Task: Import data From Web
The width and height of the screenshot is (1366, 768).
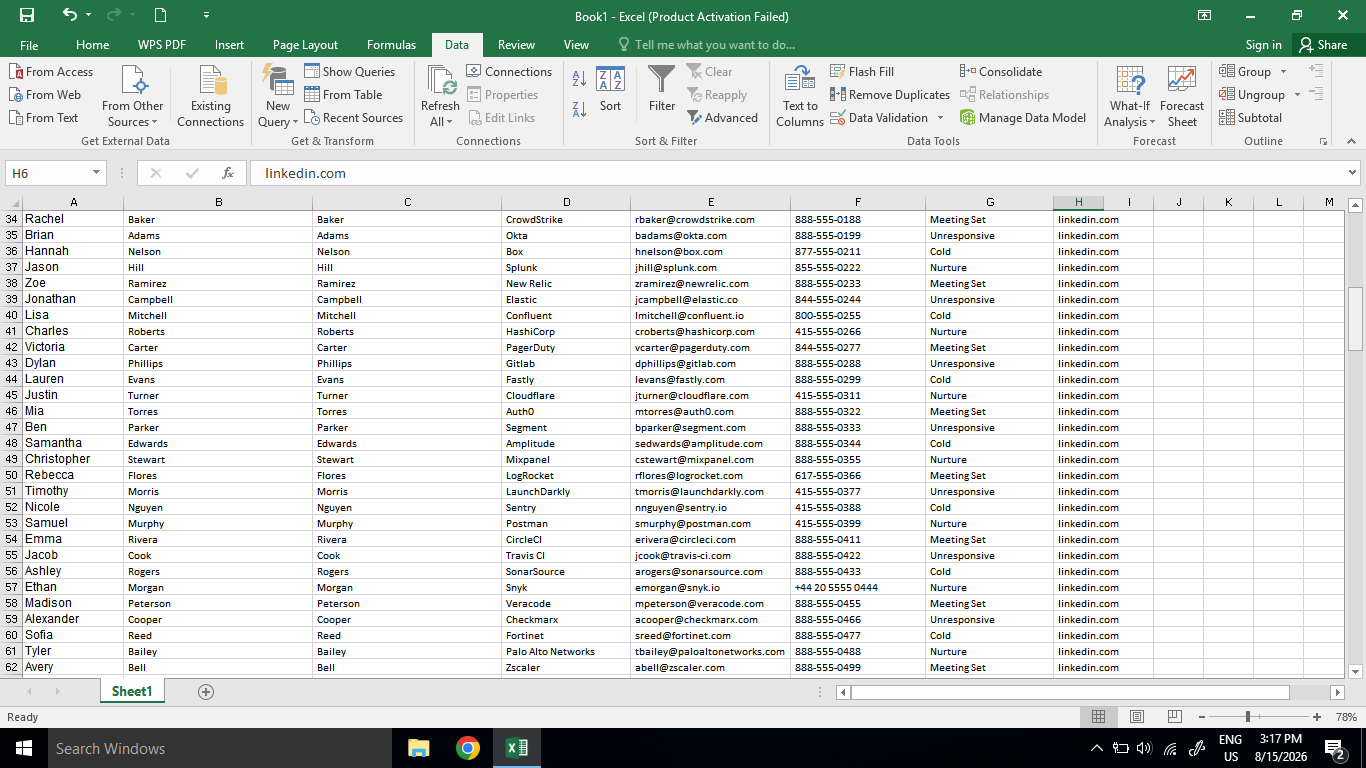Action: (45, 95)
